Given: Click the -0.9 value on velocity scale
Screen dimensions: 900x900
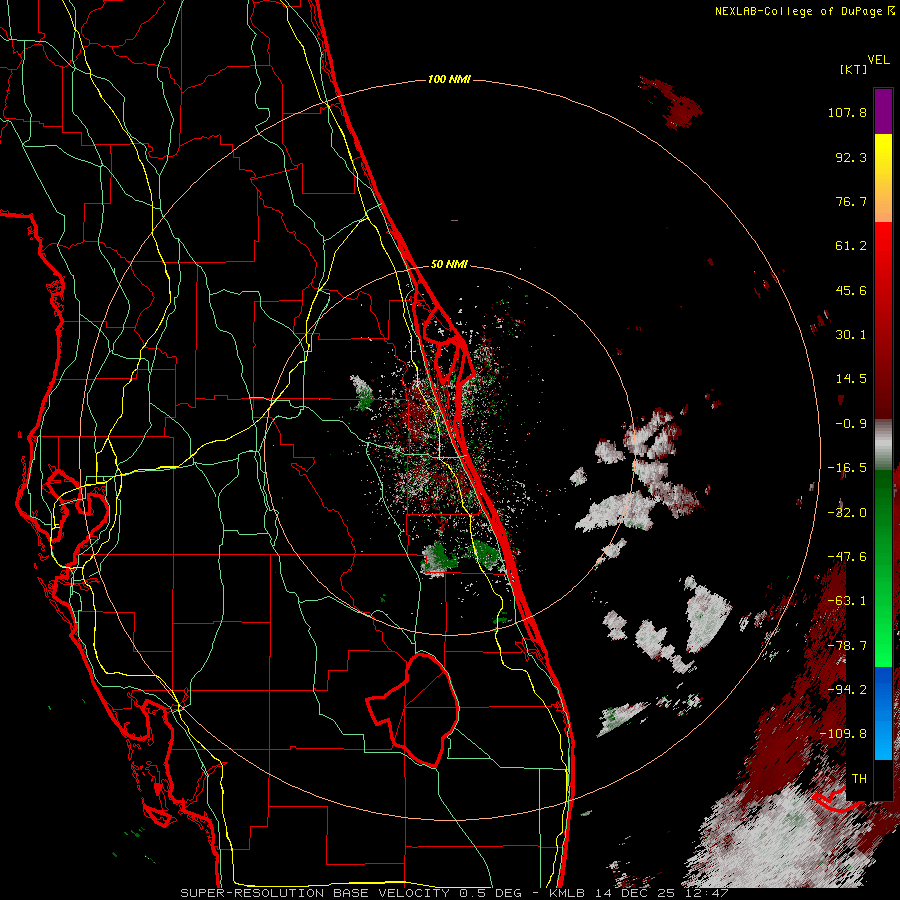Looking at the screenshot, I should pos(851,424).
